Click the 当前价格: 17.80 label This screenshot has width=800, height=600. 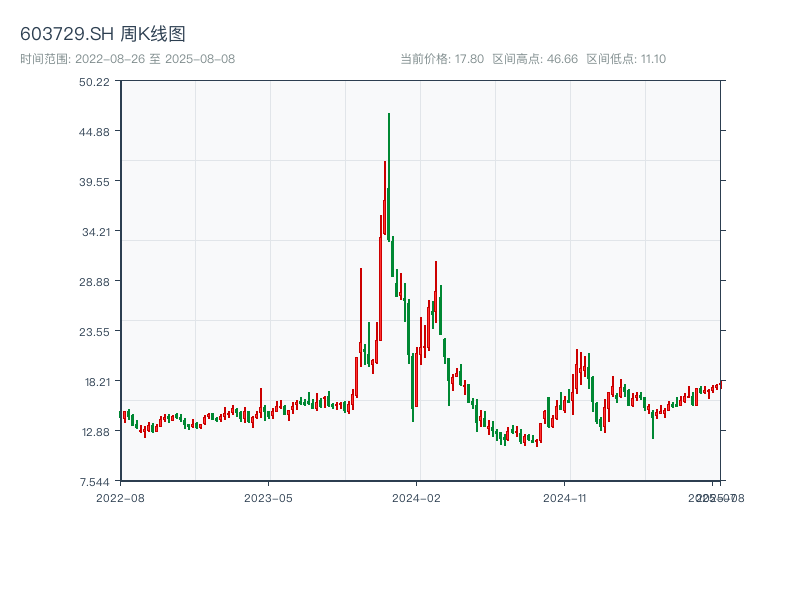coord(442,59)
